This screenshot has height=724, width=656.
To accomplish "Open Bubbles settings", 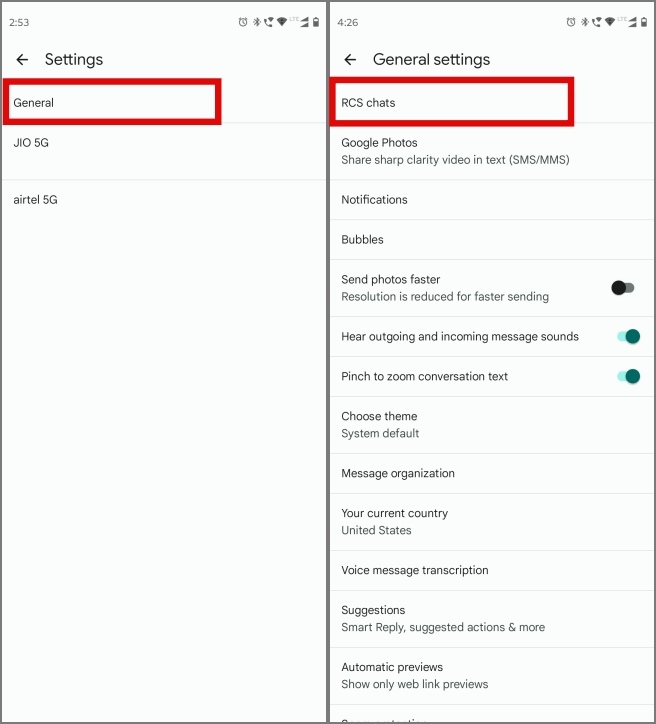I will coord(492,240).
